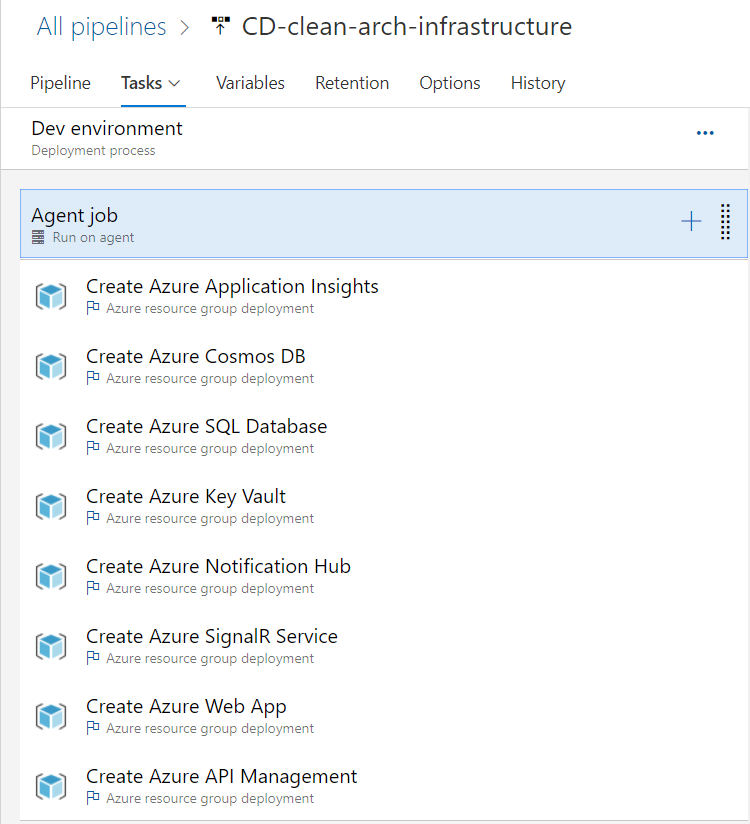Open the Variables tab
Image resolution: width=750 pixels, height=824 pixels.
[x=250, y=83]
